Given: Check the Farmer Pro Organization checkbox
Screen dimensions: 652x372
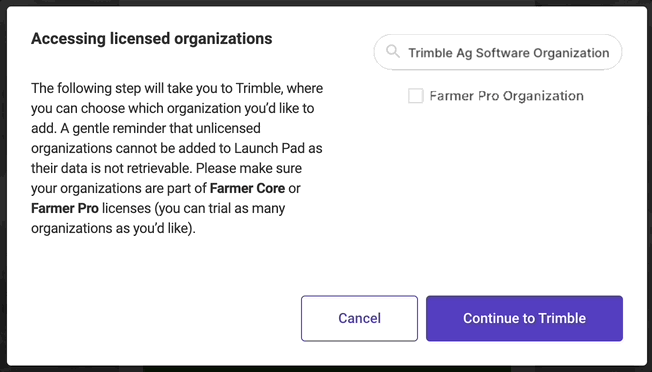Looking at the screenshot, I should [415, 96].
